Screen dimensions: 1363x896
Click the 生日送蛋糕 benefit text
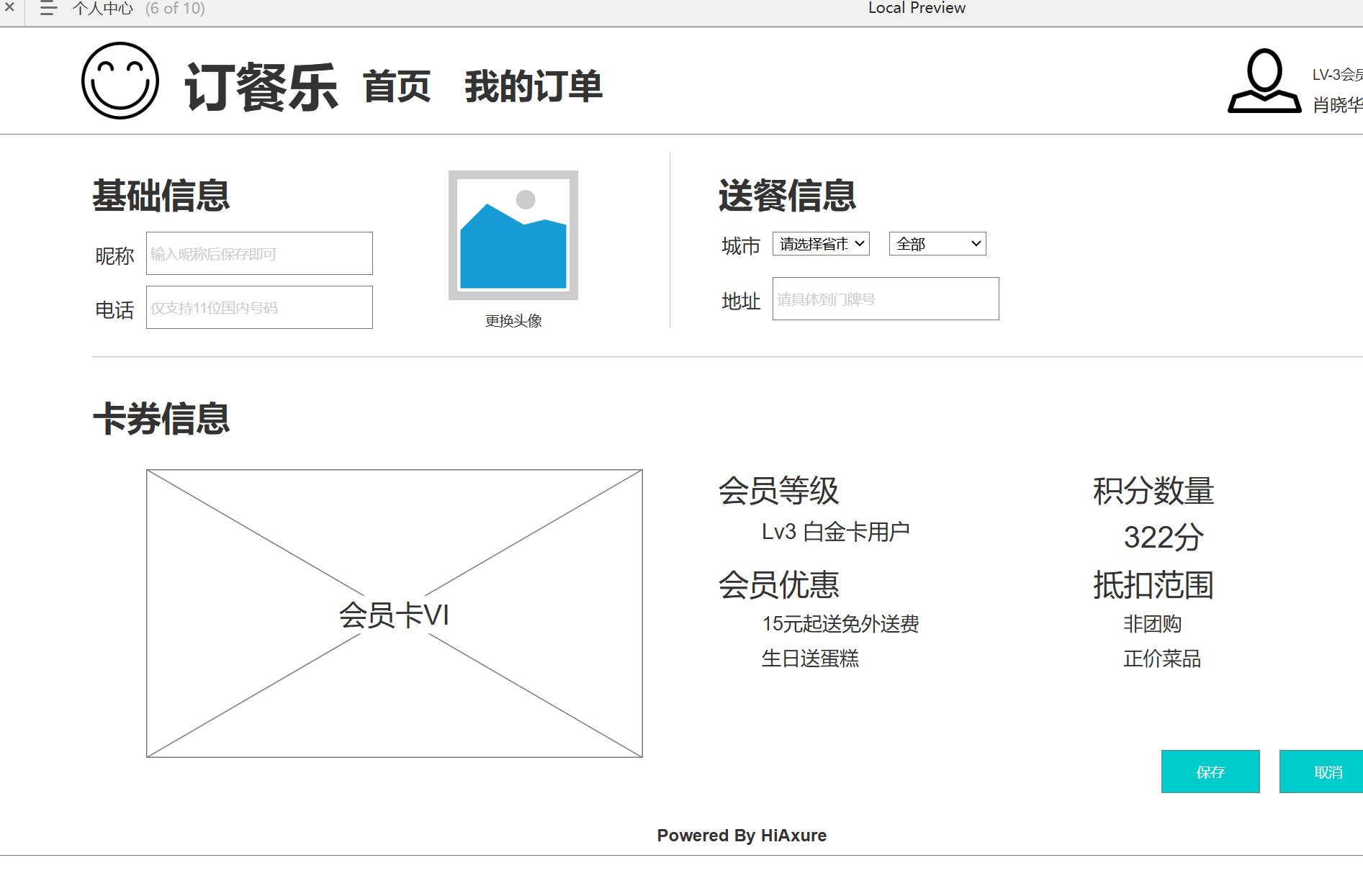coord(810,659)
